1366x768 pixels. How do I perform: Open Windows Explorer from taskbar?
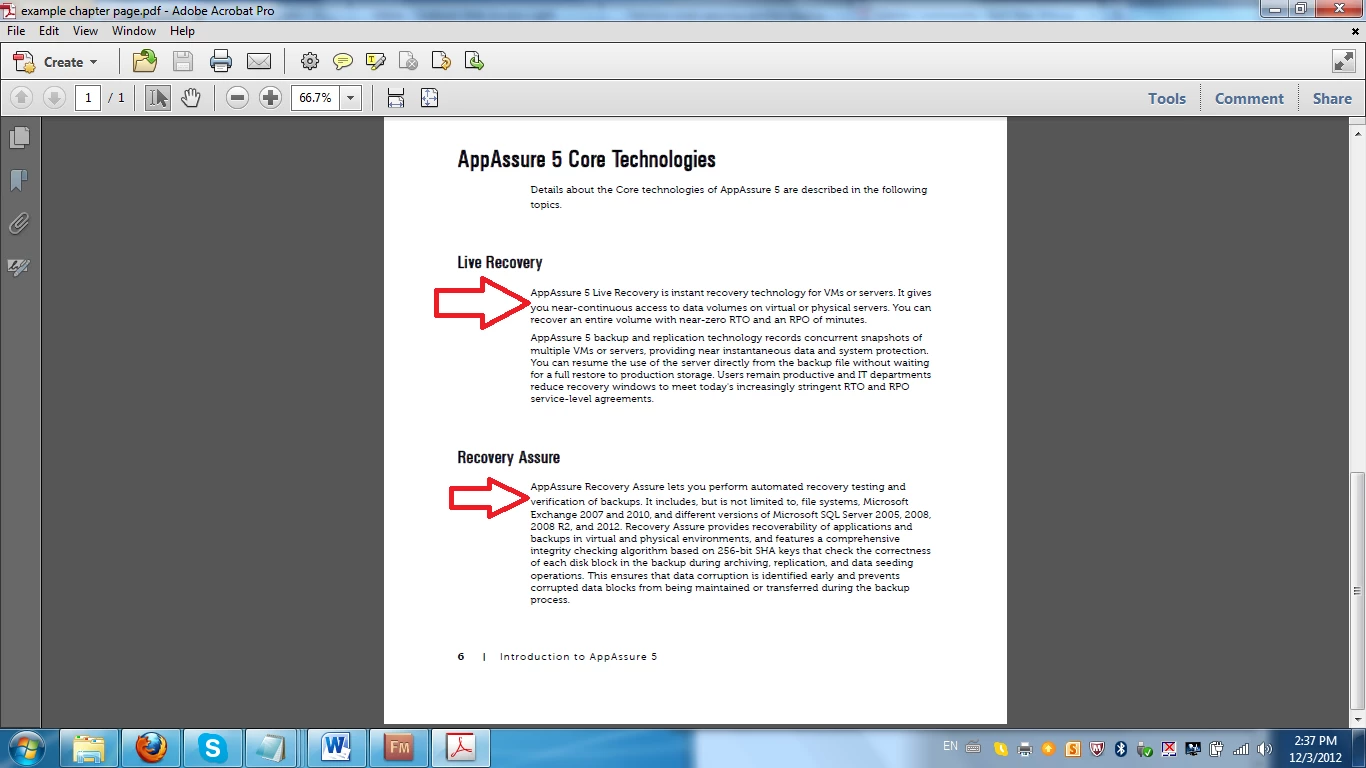click(89, 747)
